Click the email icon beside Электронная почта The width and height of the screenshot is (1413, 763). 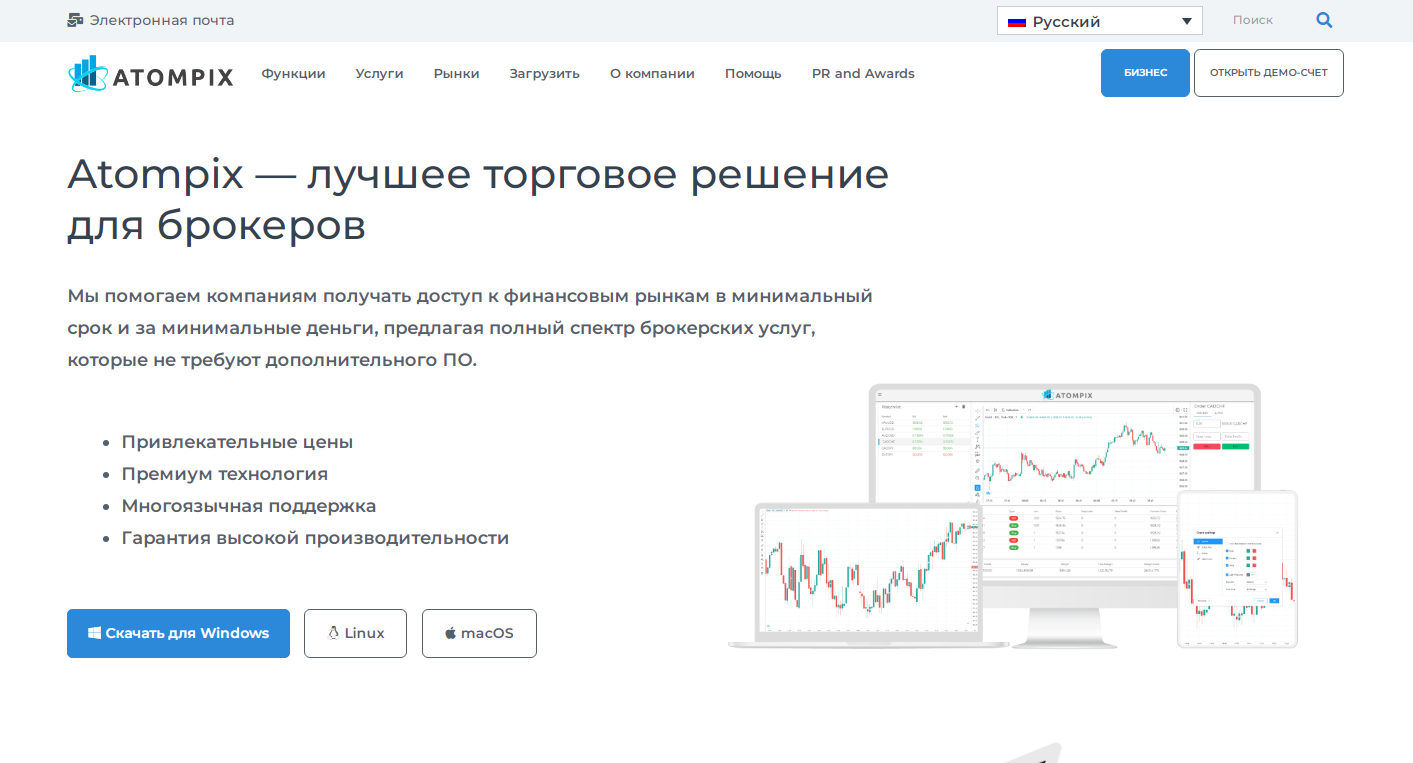tap(75, 20)
